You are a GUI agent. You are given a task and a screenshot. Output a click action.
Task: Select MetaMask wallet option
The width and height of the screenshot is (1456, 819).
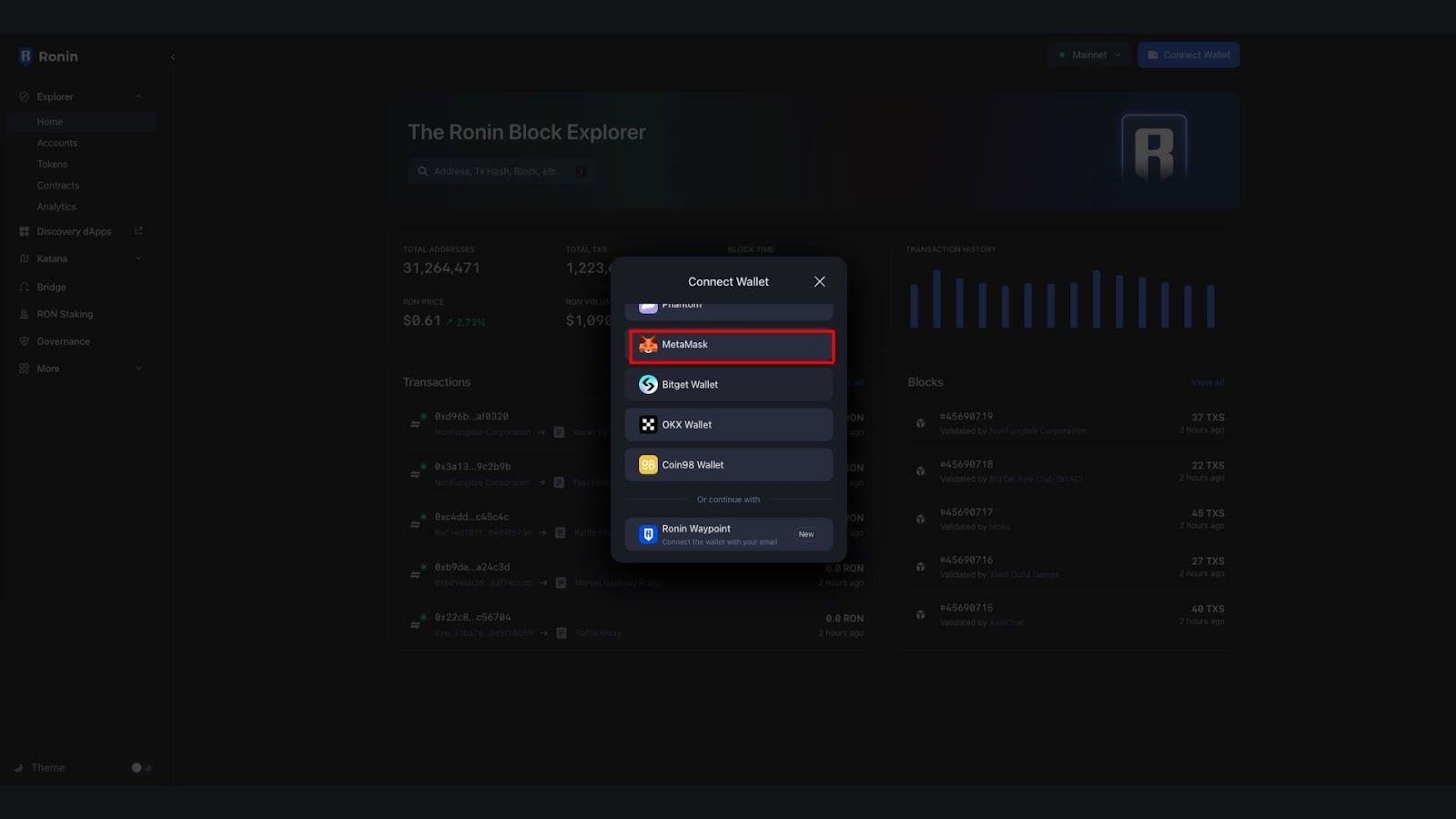731,346
